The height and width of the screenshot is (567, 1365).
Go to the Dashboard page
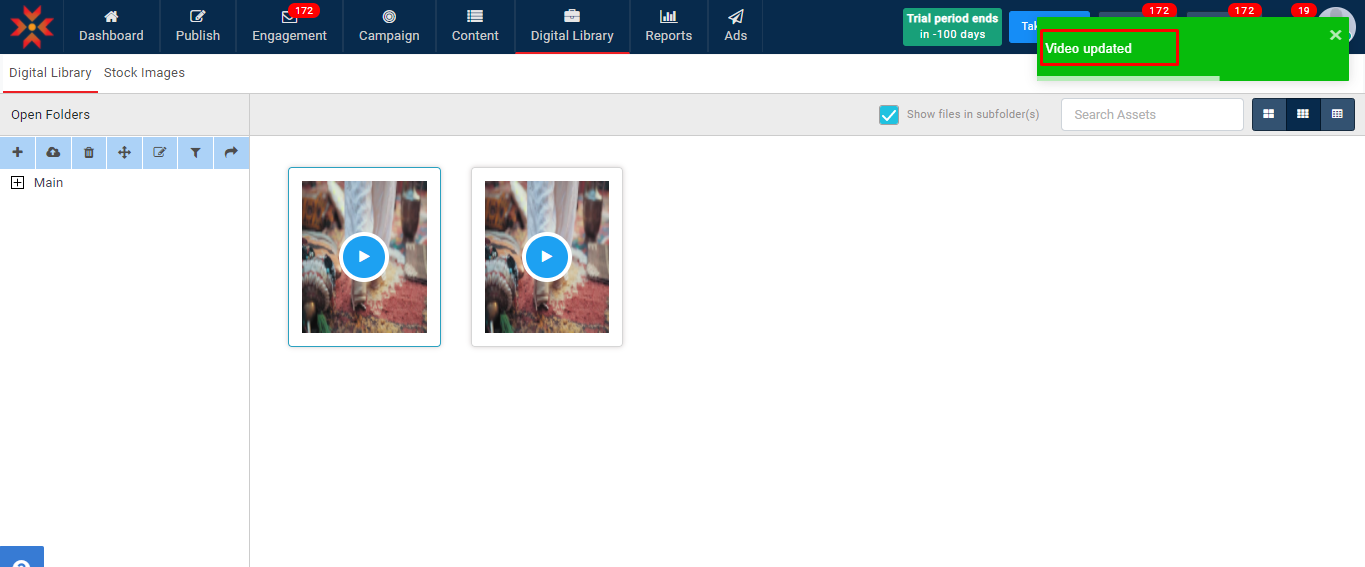click(x=111, y=26)
